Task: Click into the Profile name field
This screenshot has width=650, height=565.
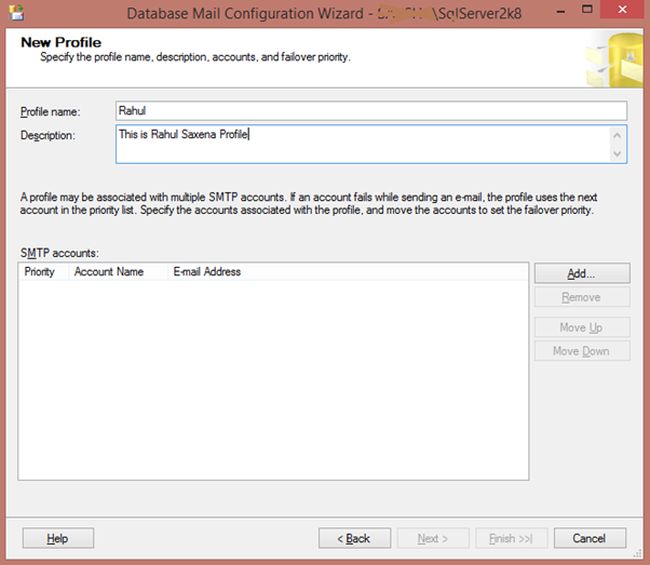Action: (371, 111)
